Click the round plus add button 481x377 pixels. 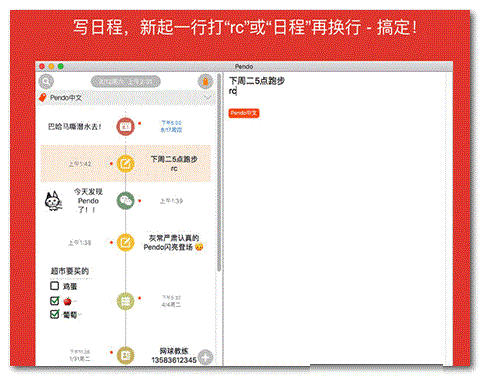[x=205, y=357]
